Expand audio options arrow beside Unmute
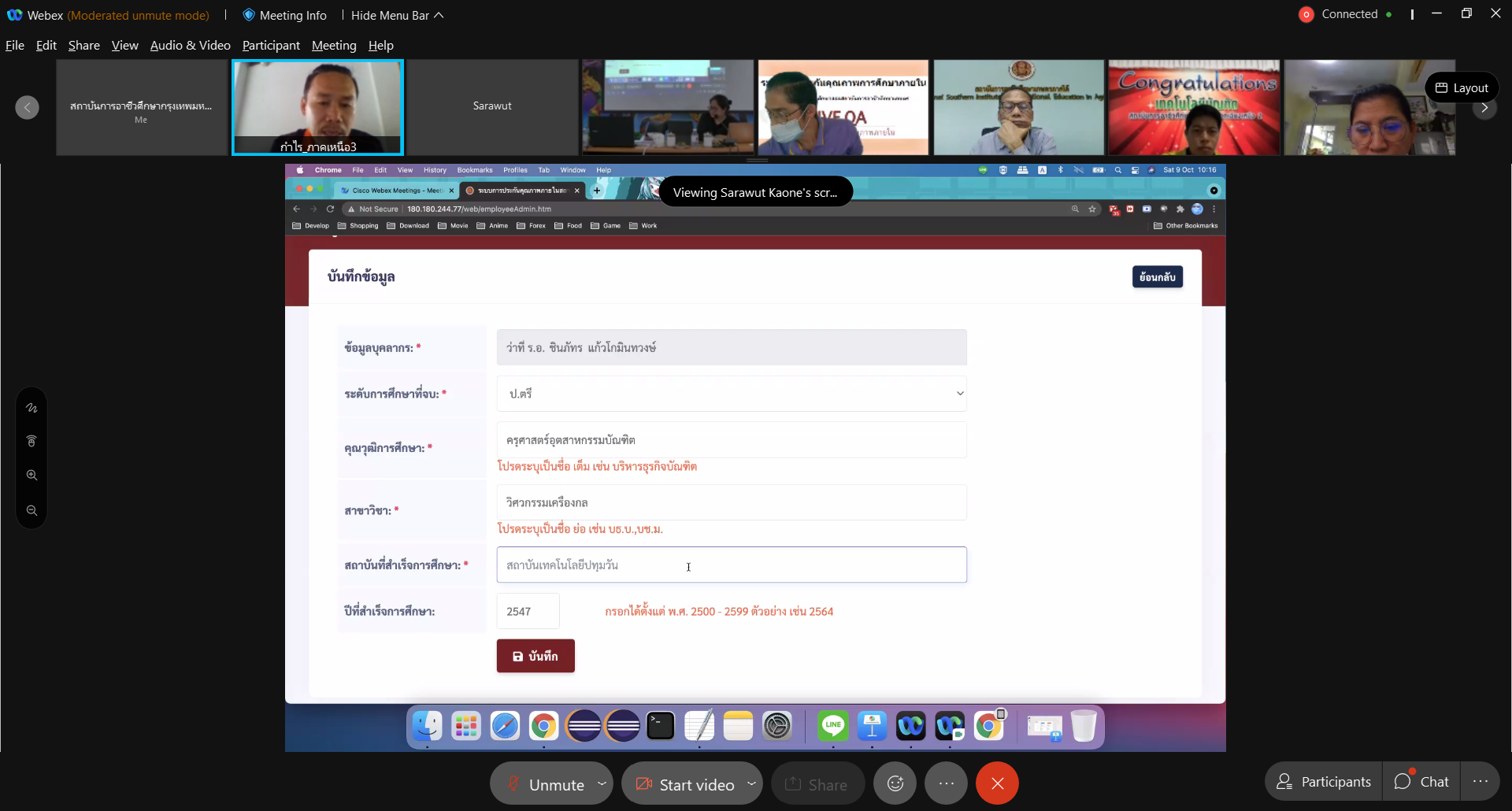1512x811 pixels. click(x=602, y=783)
